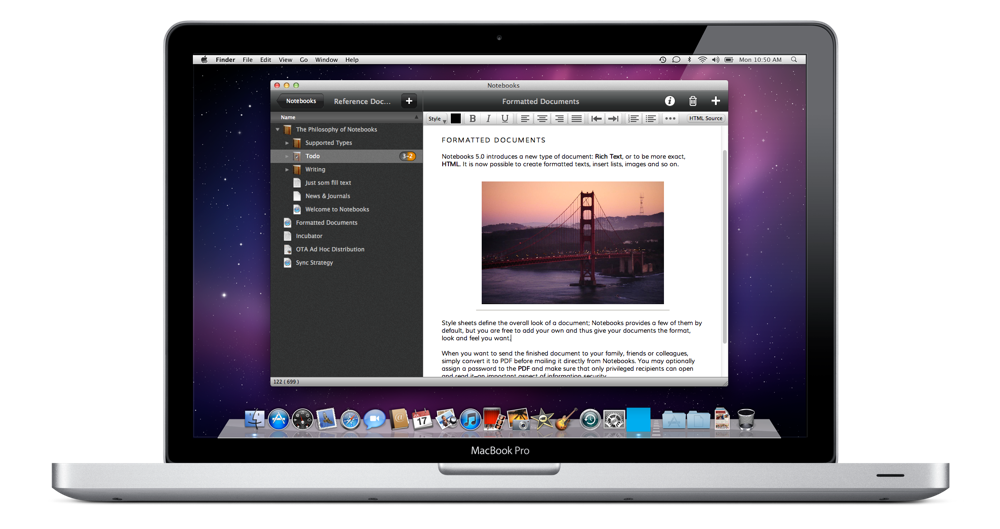
Task: Click the HTML Source button
Action: [705, 118]
